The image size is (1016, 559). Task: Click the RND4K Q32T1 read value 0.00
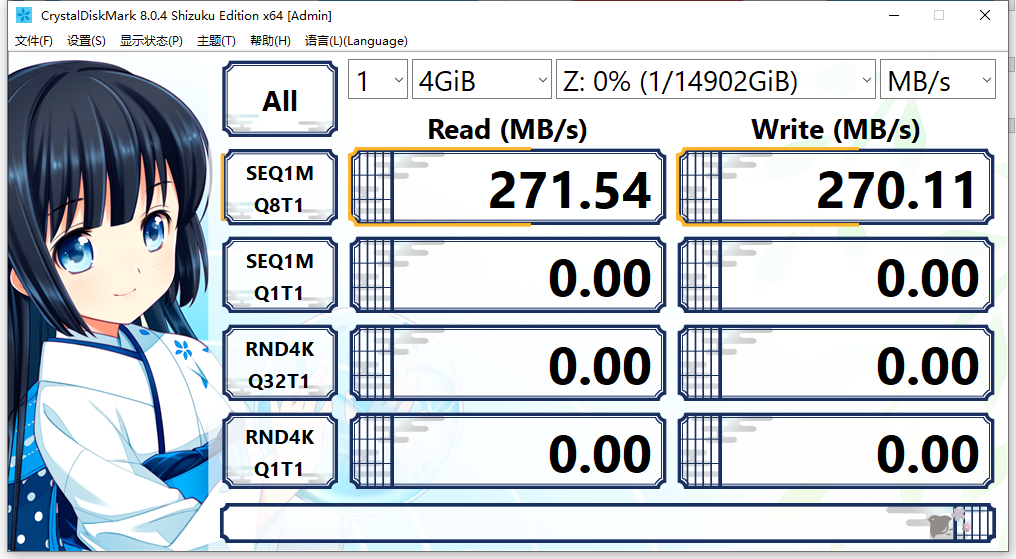(x=507, y=364)
